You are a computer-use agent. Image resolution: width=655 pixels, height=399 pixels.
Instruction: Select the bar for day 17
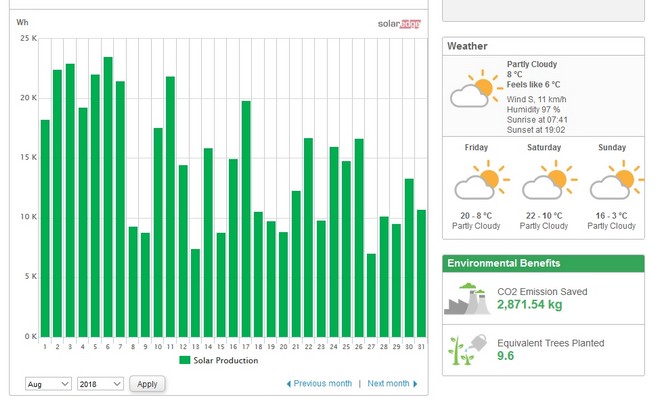pyautogui.click(x=246, y=219)
